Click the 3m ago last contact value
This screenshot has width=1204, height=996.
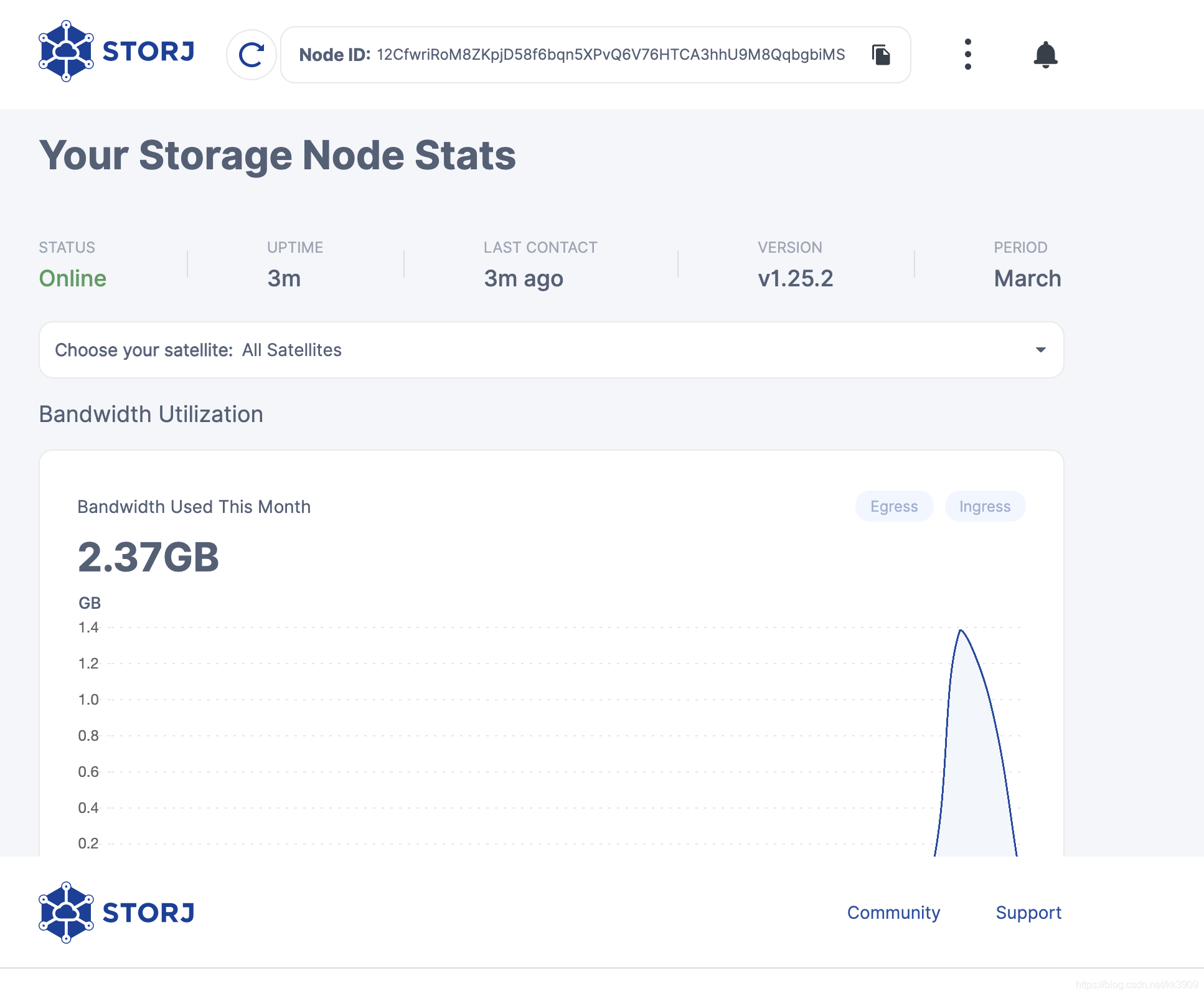tap(524, 279)
